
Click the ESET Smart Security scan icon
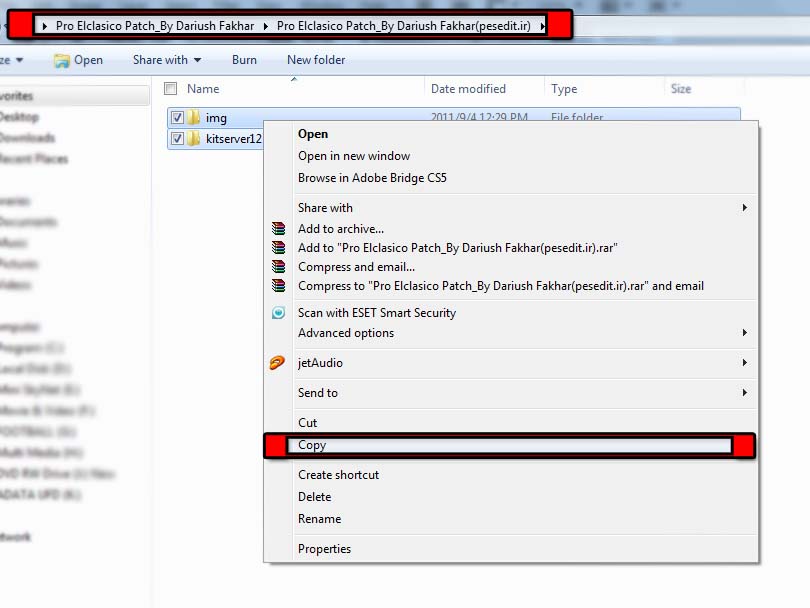[x=278, y=313]
